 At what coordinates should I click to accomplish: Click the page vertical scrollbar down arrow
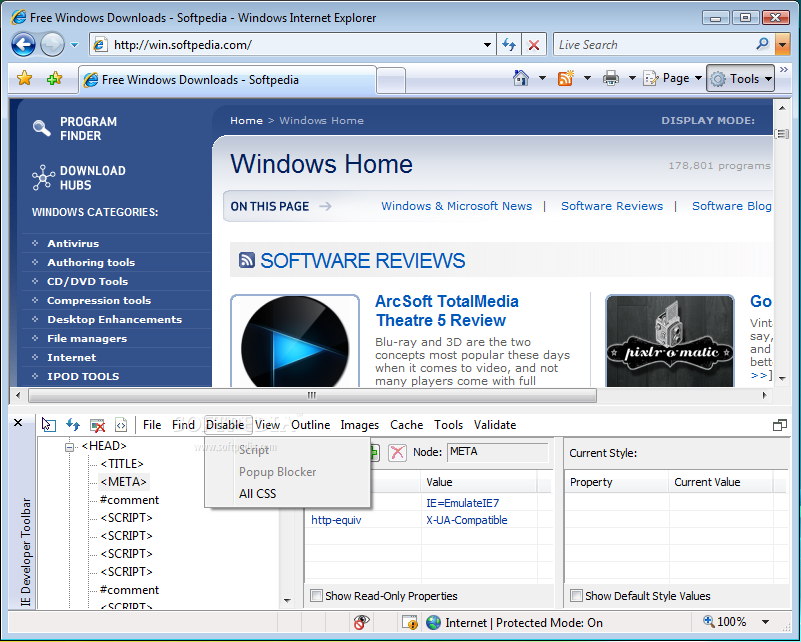tap(782, 378)
